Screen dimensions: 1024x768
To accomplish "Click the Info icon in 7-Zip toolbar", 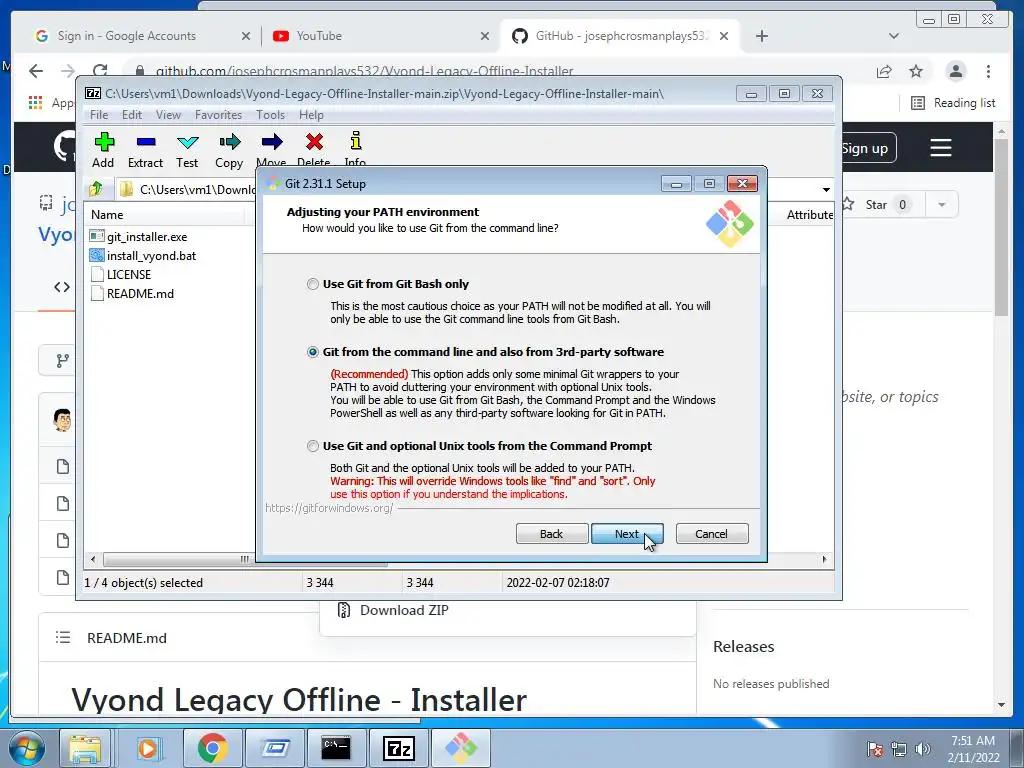I will click(356, 140).
